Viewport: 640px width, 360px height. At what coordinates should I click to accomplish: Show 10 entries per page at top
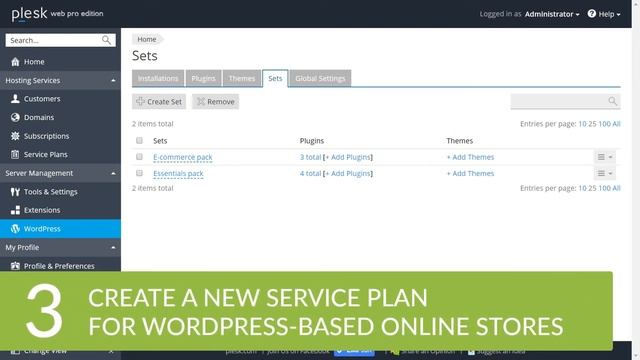582,124
